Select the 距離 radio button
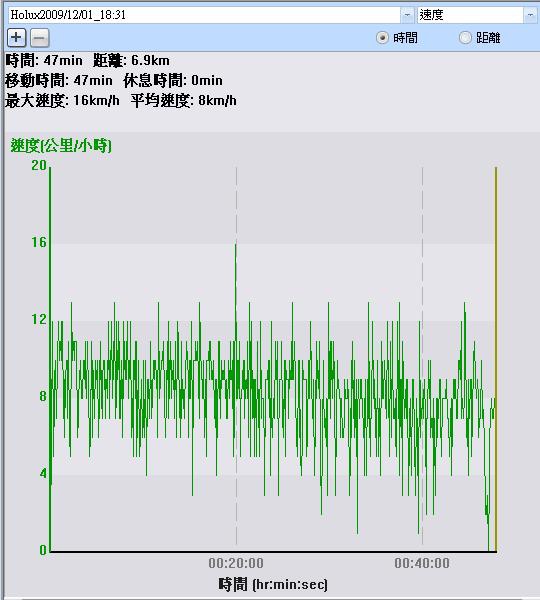Image resolution: width=540 pixels, height=600 pixels. pos(465,38)
